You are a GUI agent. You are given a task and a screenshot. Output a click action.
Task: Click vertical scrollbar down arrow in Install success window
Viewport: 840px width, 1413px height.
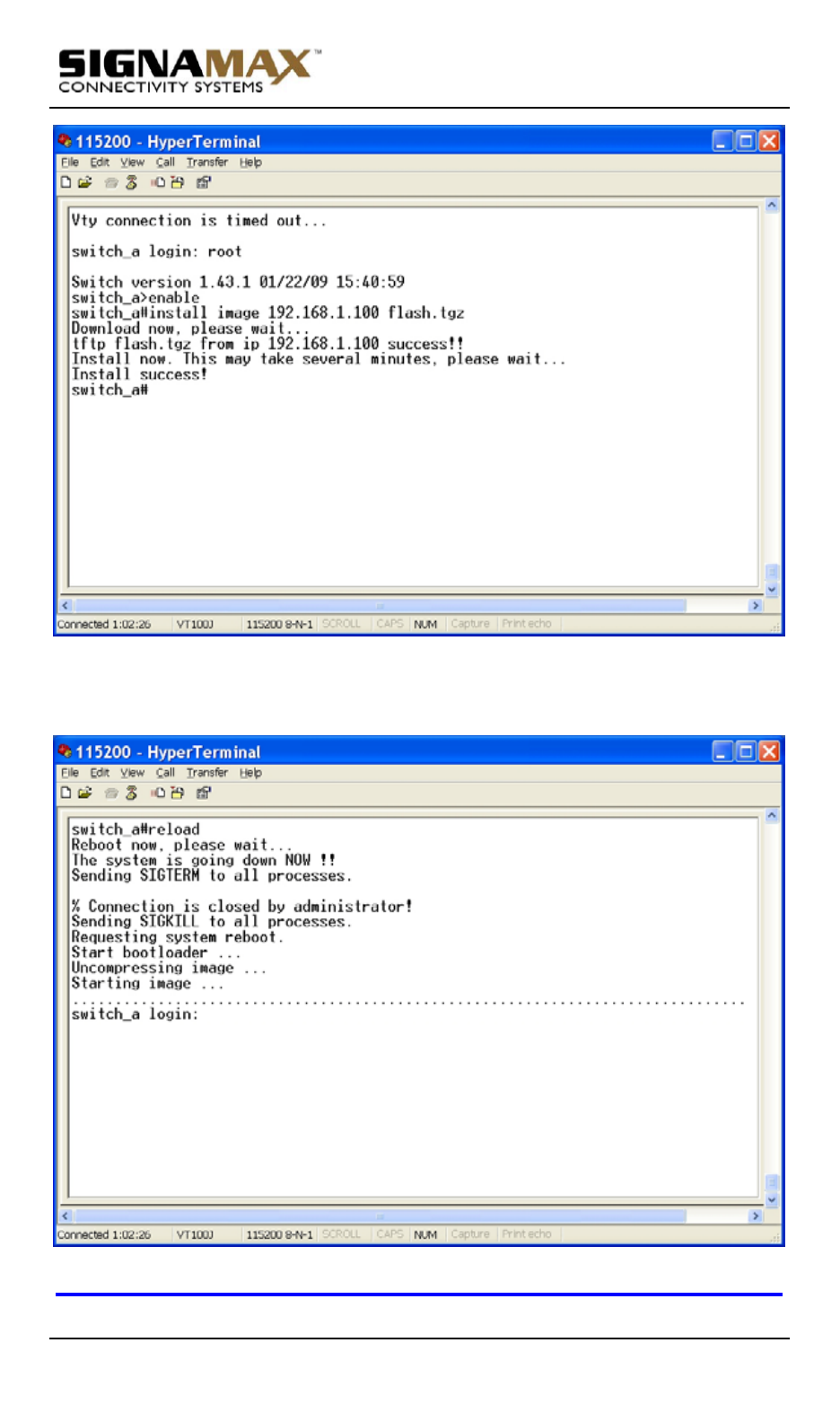tap(772, 590)
